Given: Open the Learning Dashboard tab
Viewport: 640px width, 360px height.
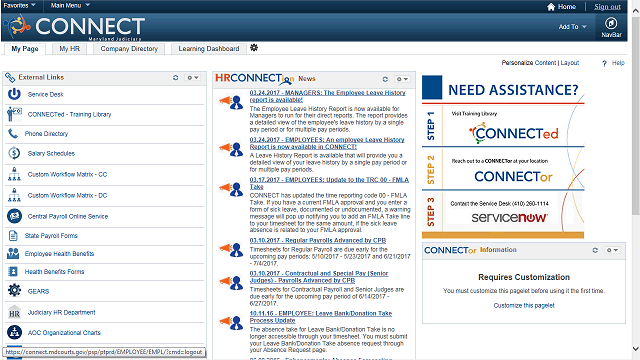Looking at the screenshot, I should [209, 49].
